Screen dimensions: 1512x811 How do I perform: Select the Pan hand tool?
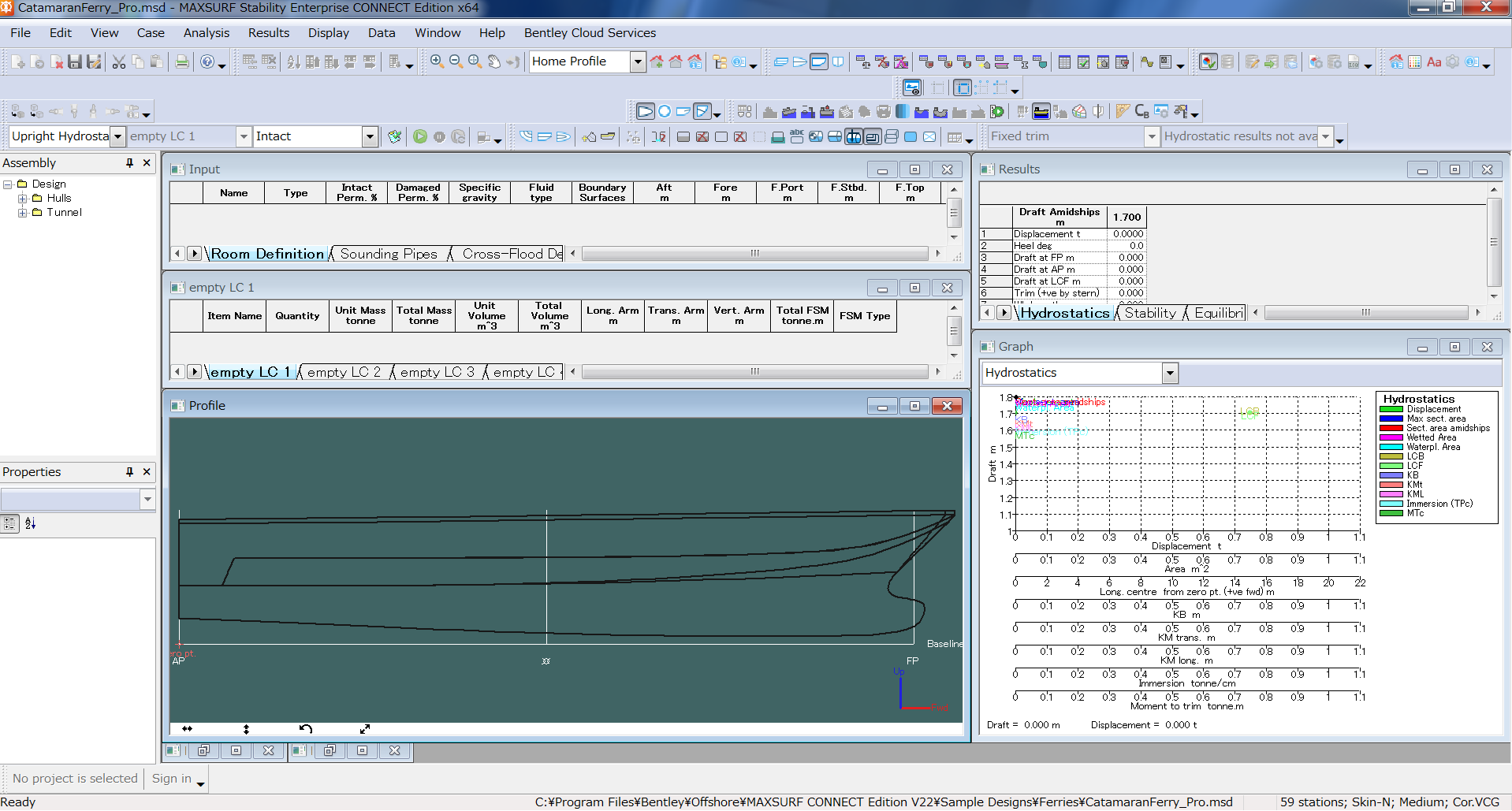(x=494, y=61)
